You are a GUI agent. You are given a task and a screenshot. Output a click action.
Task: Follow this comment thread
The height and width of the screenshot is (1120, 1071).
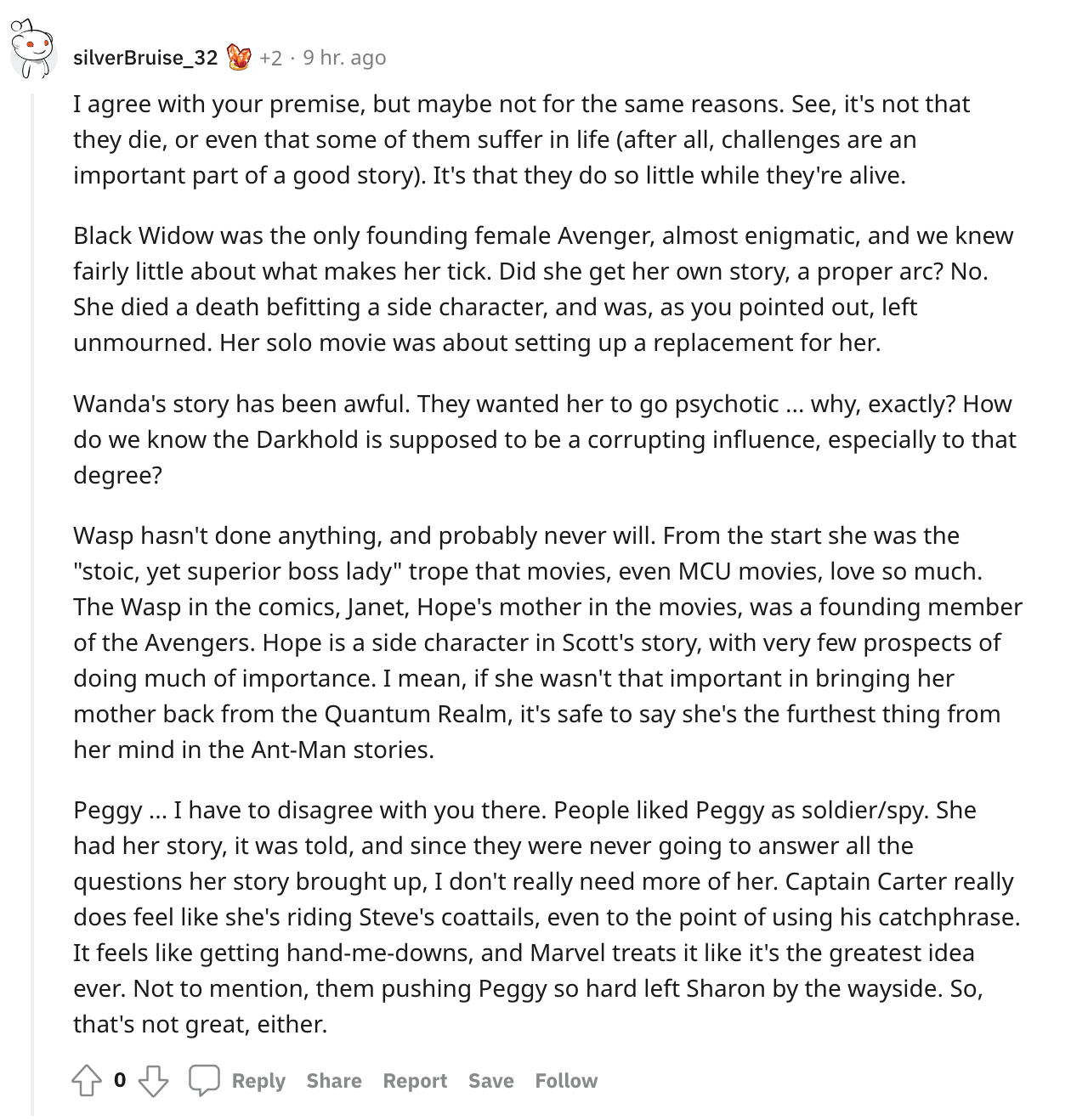[566, 1081]
